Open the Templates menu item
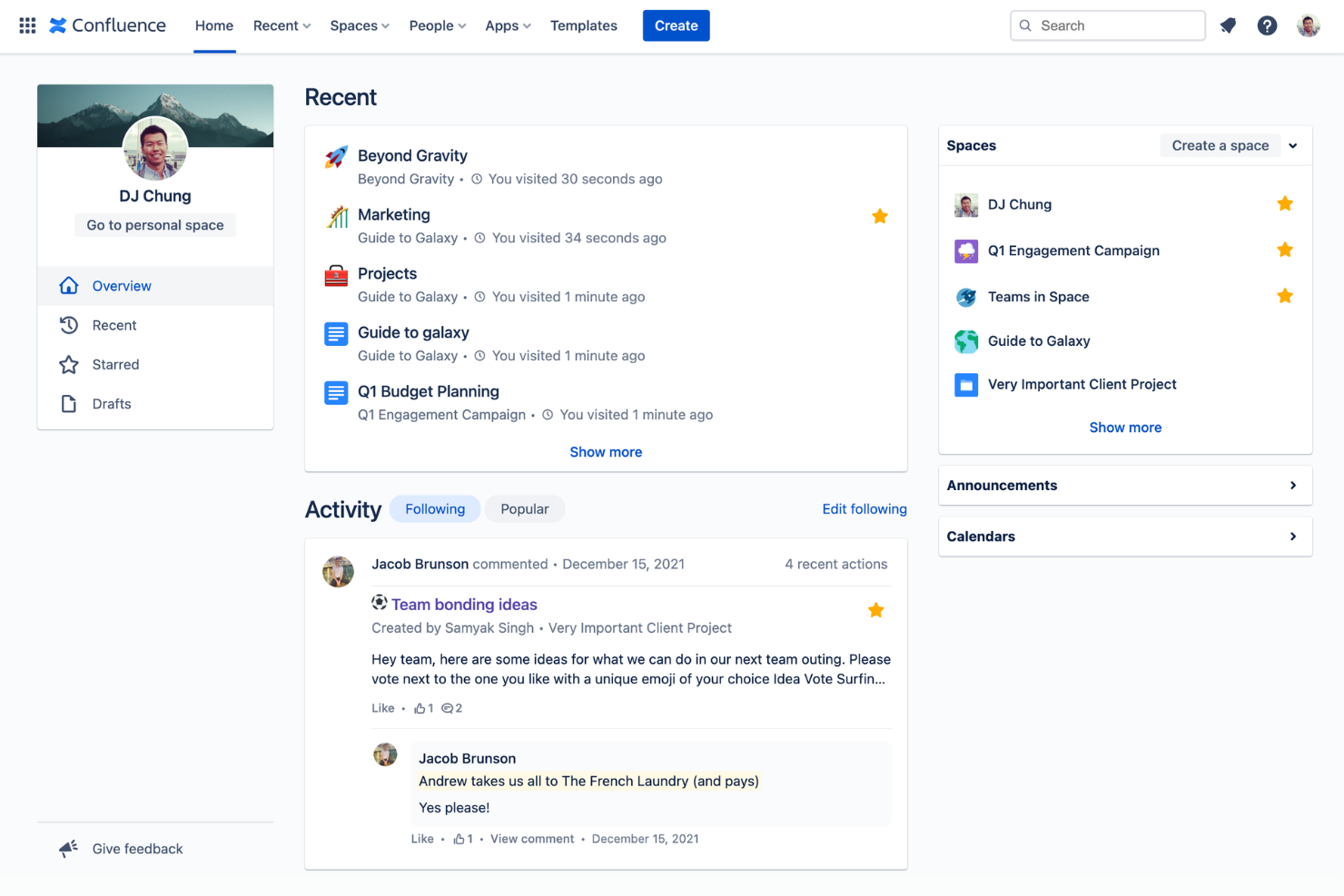This screenshot has width=1344, height=896. tap(584, 25)
